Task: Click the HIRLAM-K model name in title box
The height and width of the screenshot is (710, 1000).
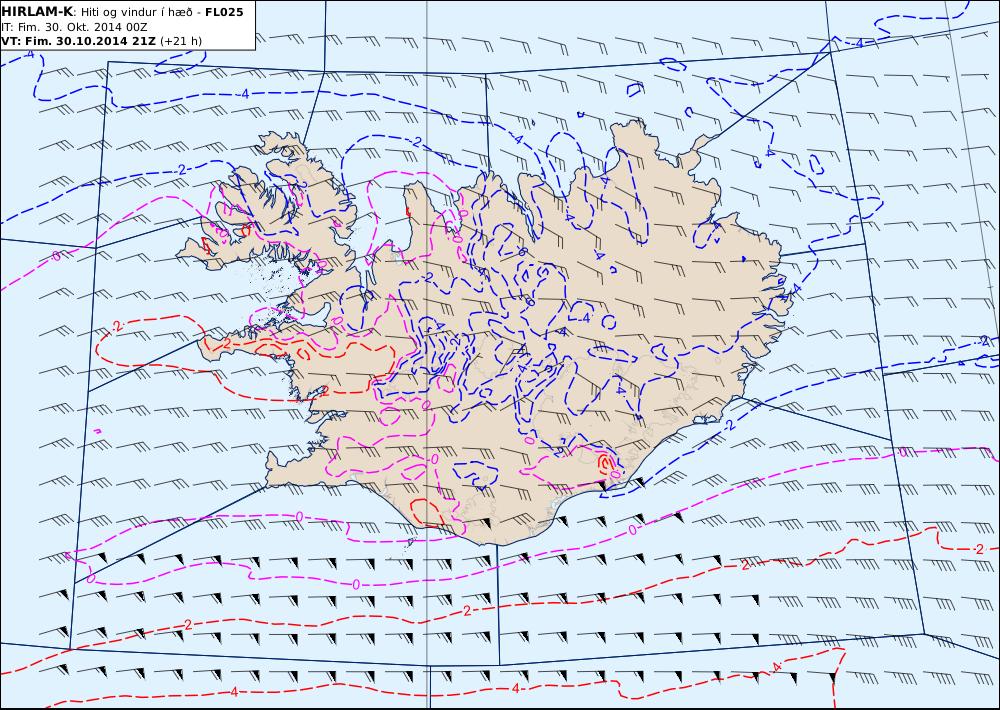Action: pos(37,12)
